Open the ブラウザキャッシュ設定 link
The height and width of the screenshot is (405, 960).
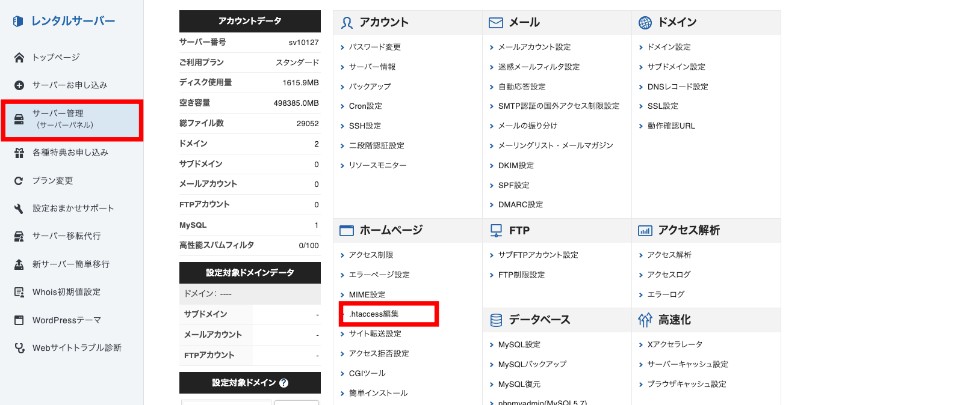click(686, 384)
